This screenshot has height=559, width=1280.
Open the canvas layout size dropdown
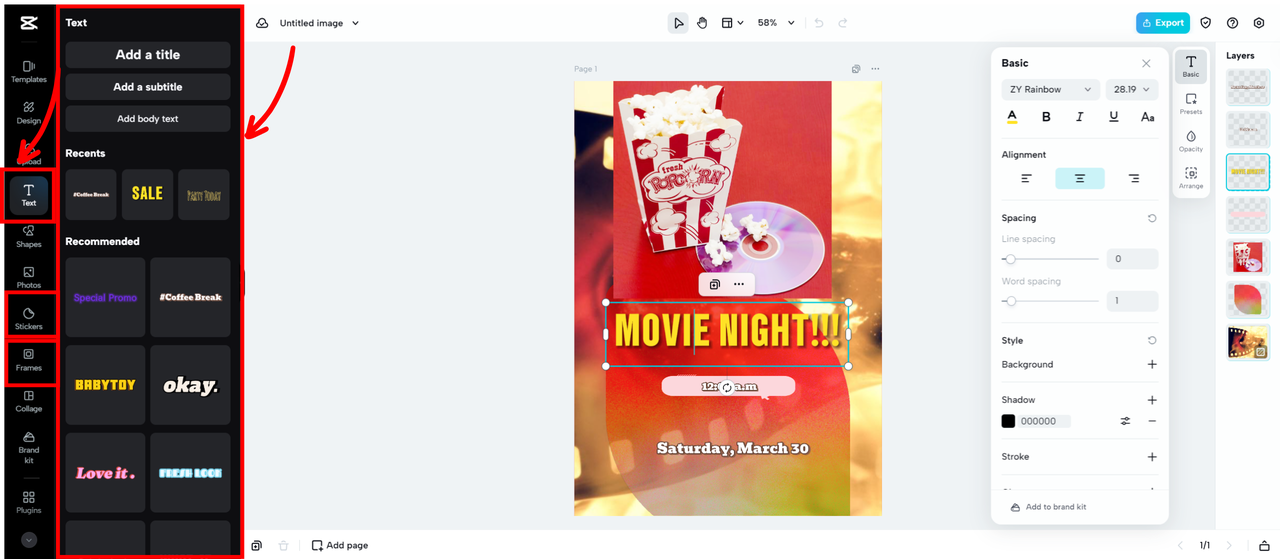click(x=733, y=23)
